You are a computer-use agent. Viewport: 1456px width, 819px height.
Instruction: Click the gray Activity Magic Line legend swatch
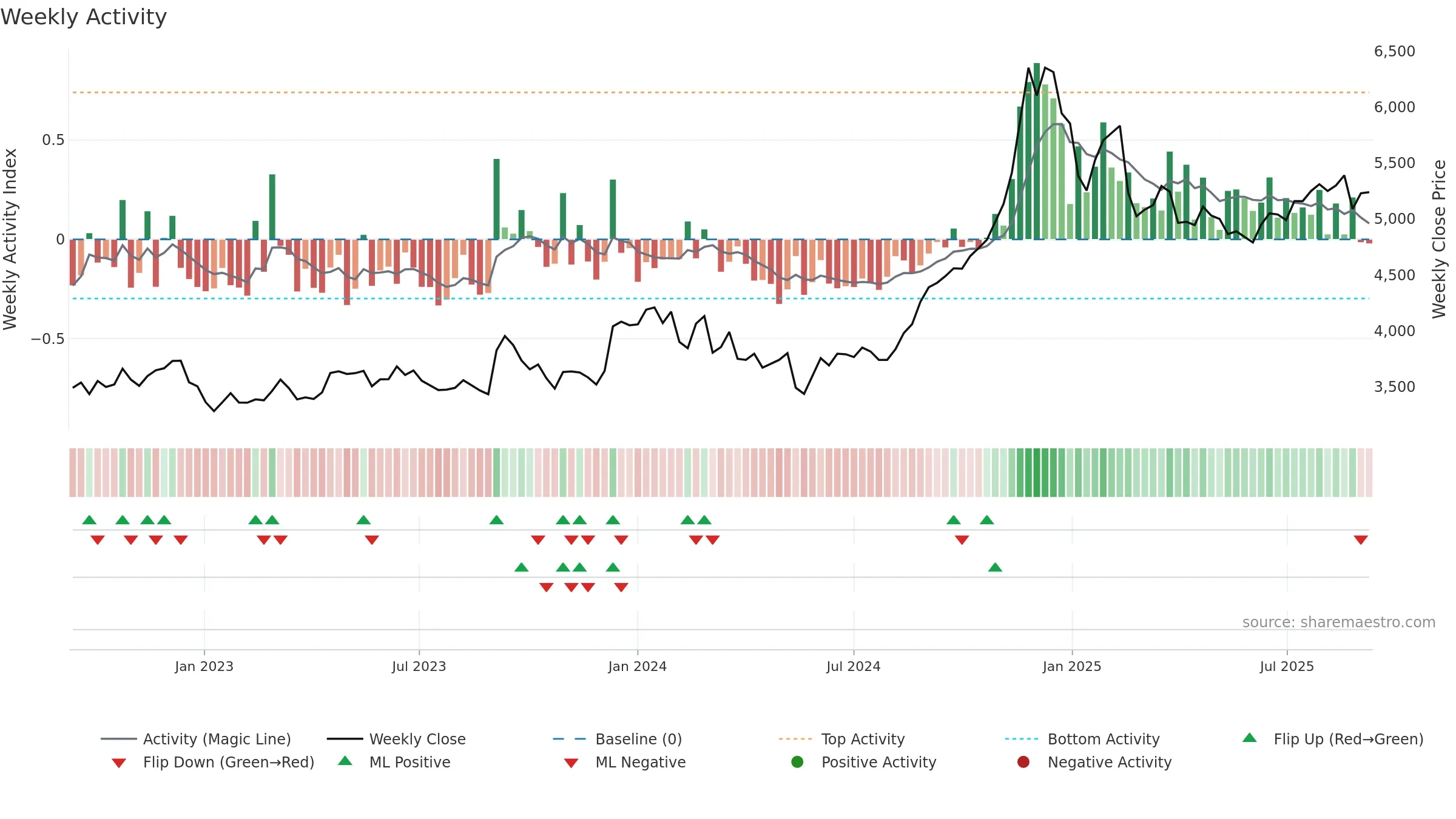[x=119, y=739]
